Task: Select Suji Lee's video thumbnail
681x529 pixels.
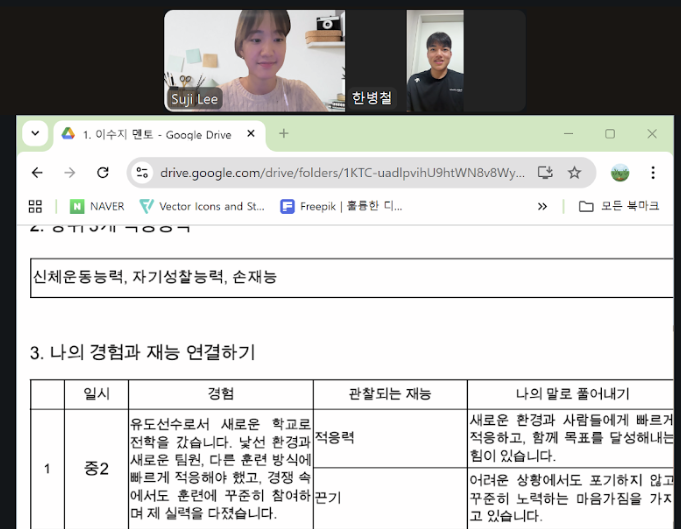Action: pyautogui.click(x=255, y=61)
